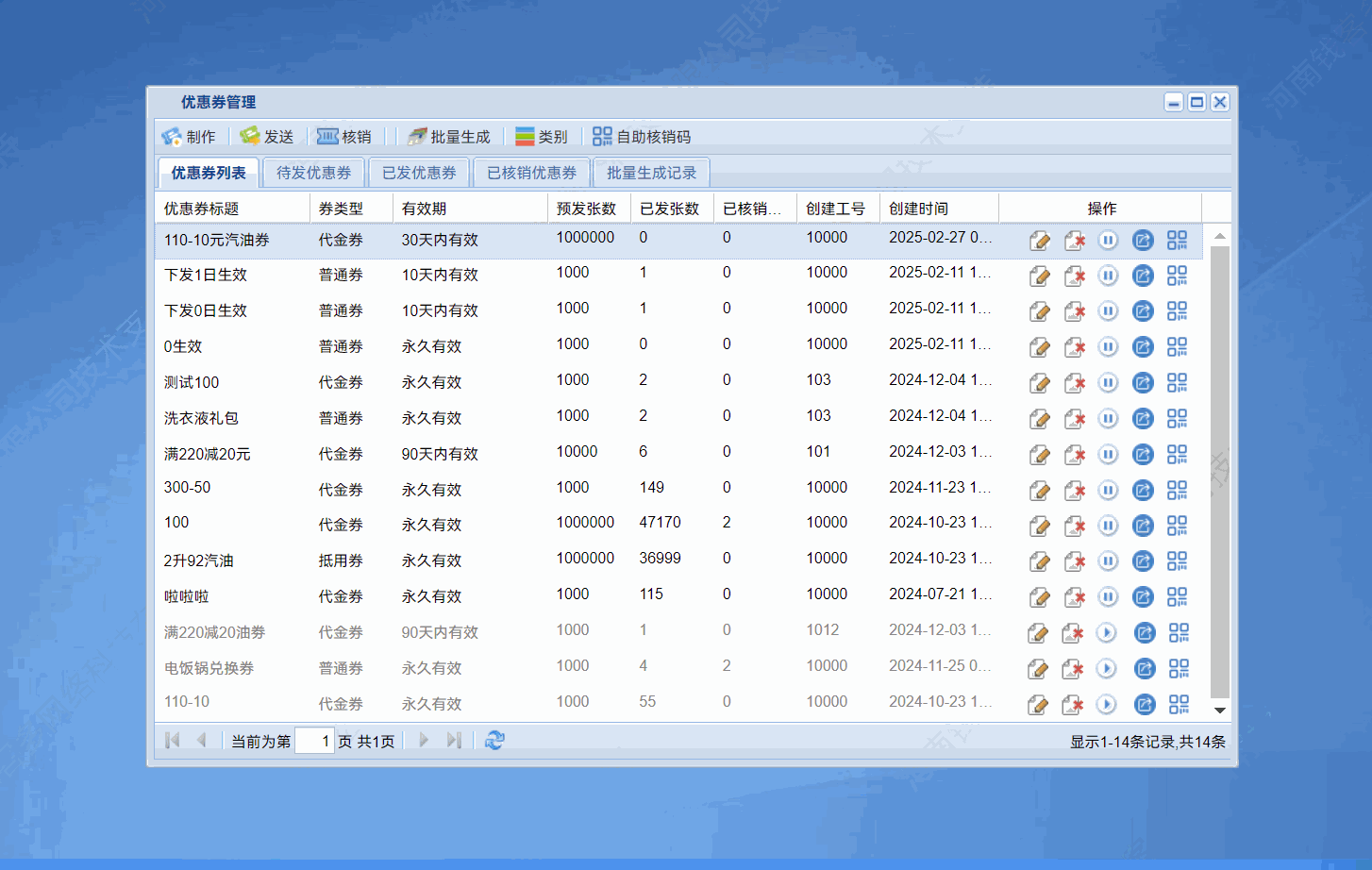This screenshot has width=1372, height=870.
Task: Pause the 下发1日生效 coupon
Action: [x=1108, y=276]
